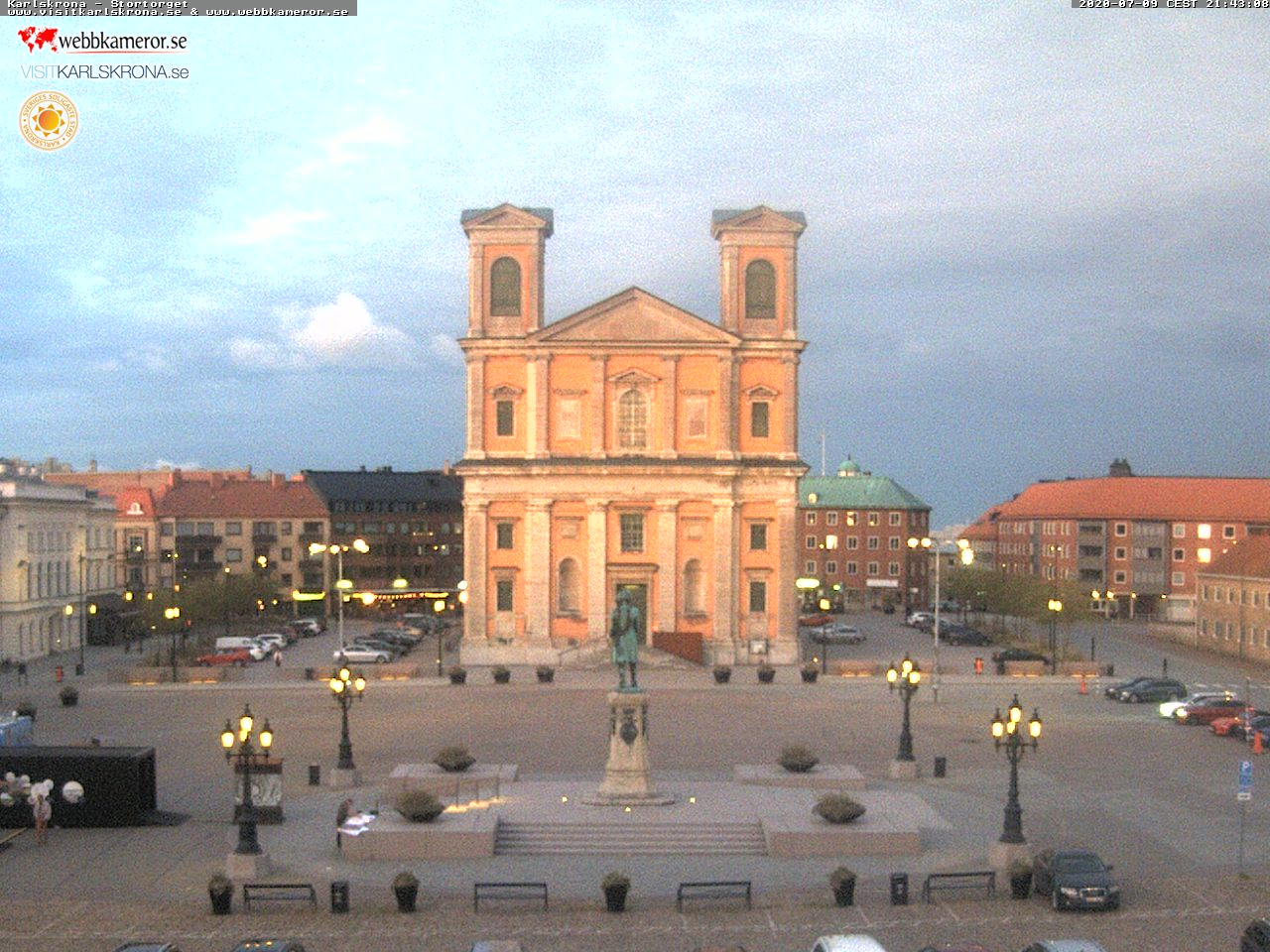Screen dimensions: 1270x952
Task: Click the Karlskrona - Stortorget caption text
Action: point(97,4)
